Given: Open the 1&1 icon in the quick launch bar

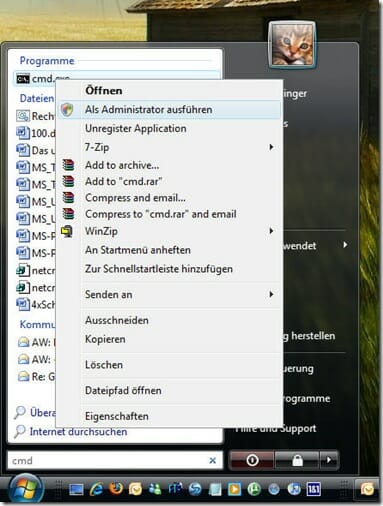Looking at the screenshot, I should coord(313,489).
